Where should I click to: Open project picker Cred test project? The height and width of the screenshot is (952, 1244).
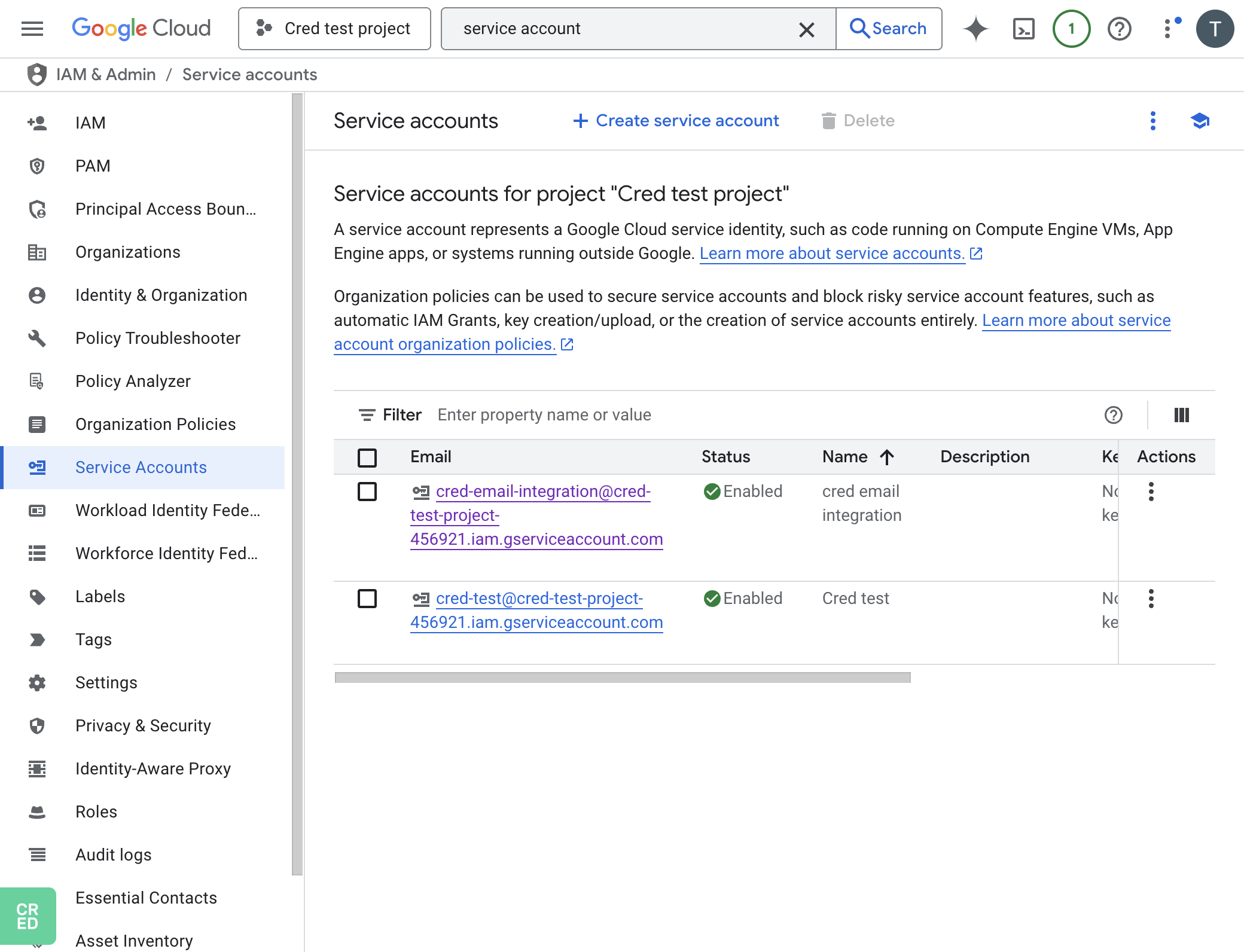334,29
